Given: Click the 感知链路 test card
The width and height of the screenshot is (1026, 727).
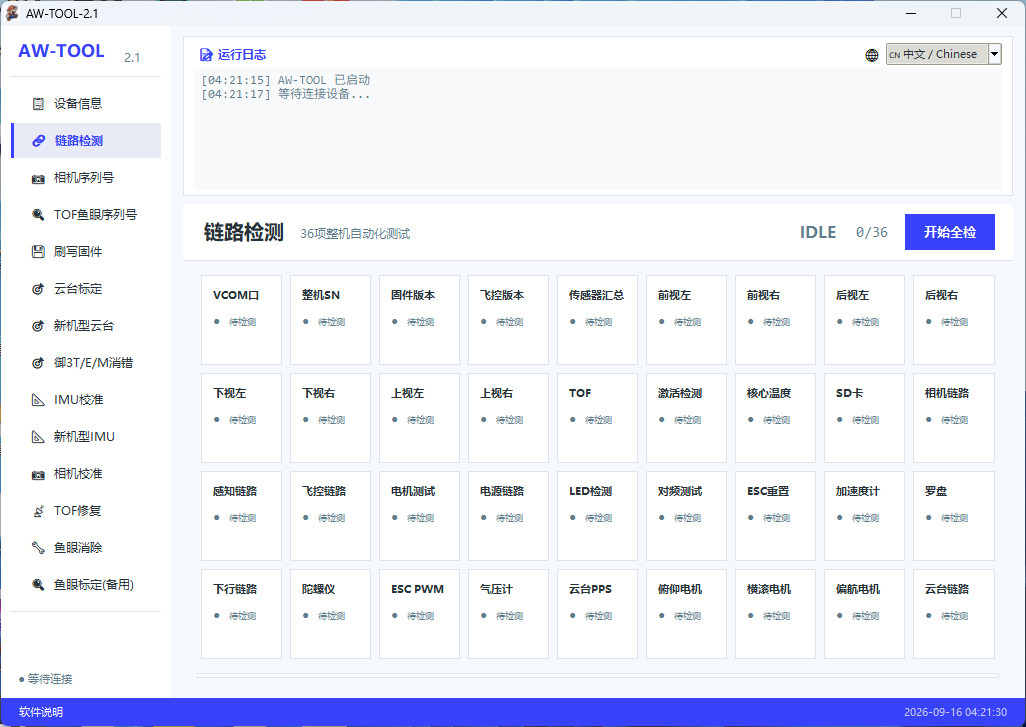Looking at the screenshot, I should click(241, 516).
